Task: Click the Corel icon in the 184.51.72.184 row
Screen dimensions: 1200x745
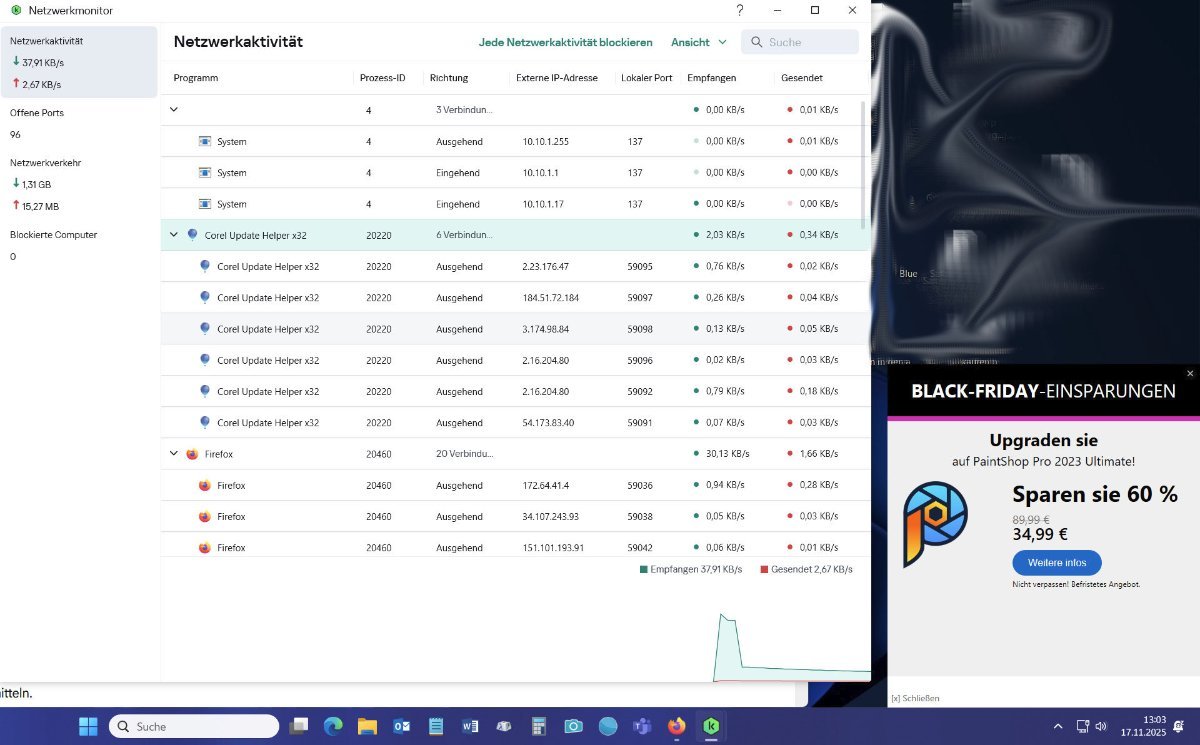Action: pos(205,297)
